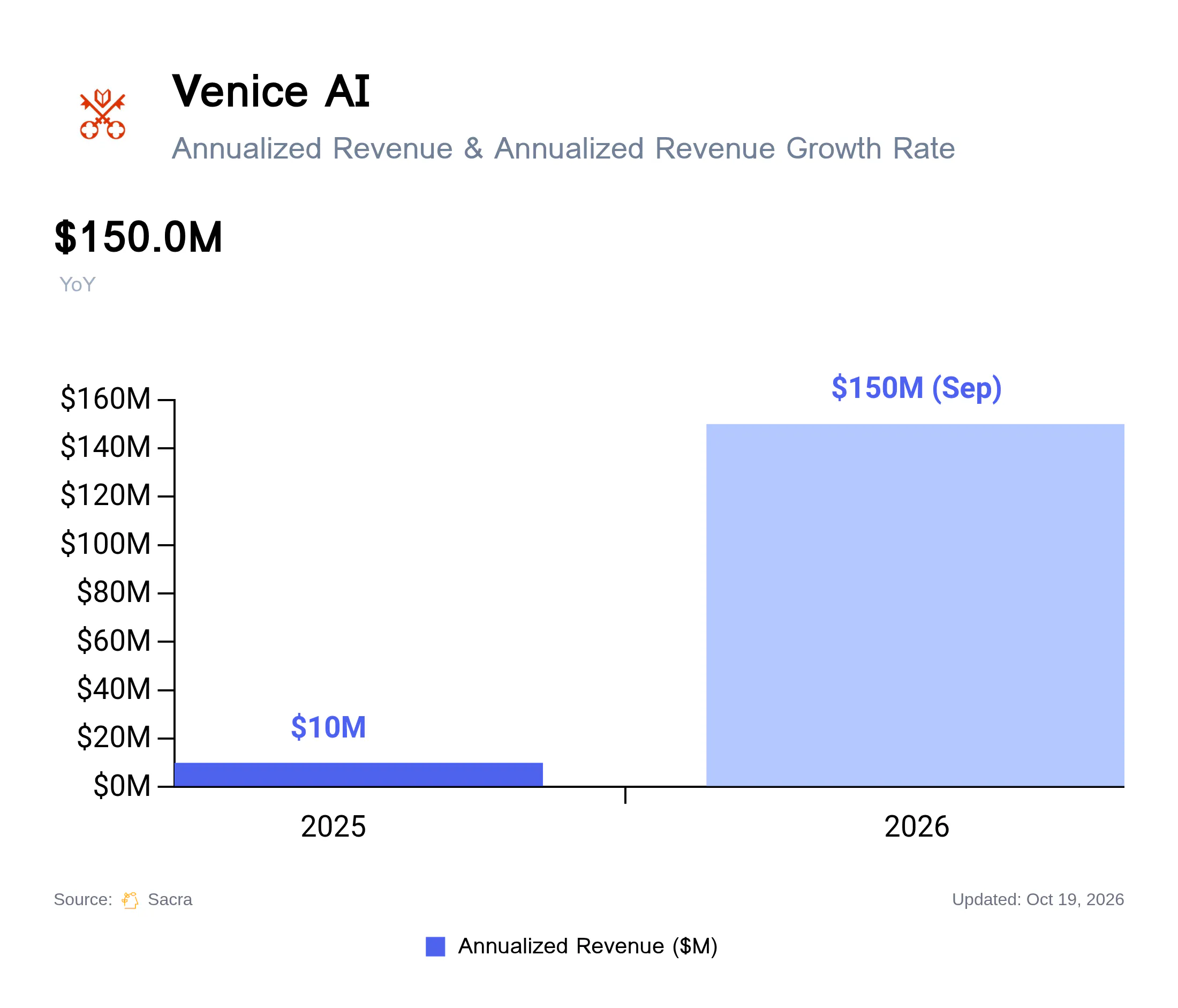Click the $80M y-axis label
Viewport: 1178px width, 1008px height.
pos(114,592)
